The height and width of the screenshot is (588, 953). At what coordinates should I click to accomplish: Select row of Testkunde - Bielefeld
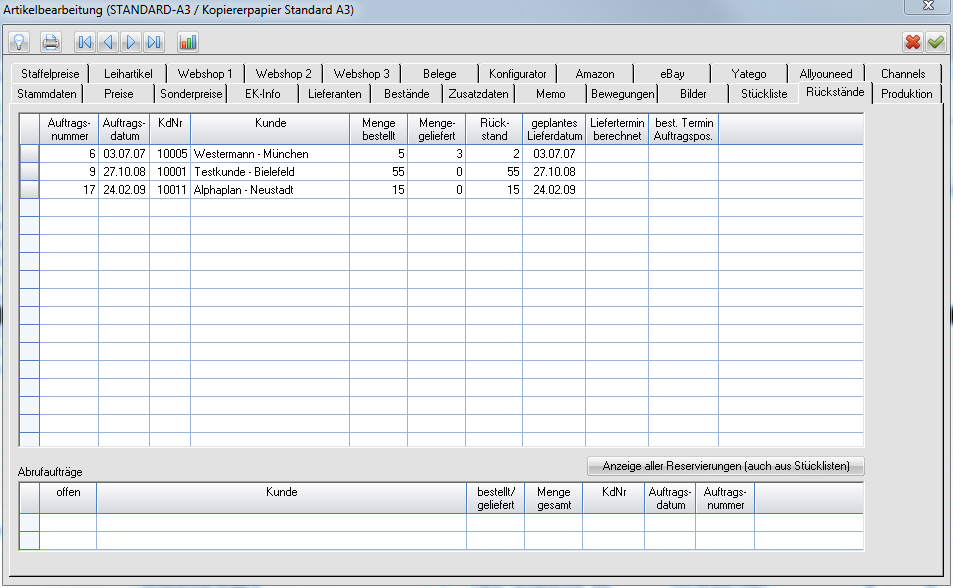[442, 171]
